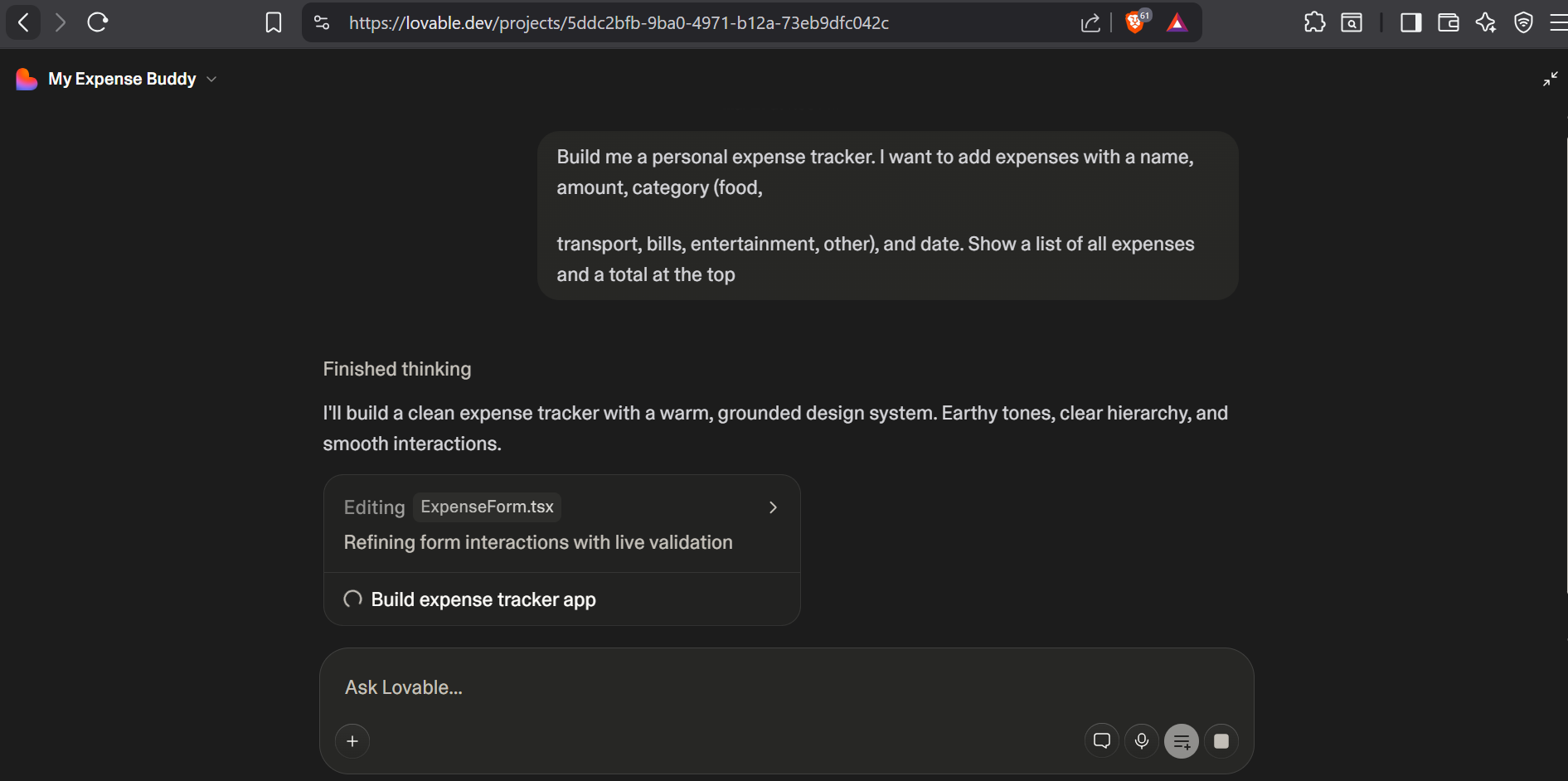This screenshot has width=1568, height=781.
Task: Click the share page button
Action: 1090,22
